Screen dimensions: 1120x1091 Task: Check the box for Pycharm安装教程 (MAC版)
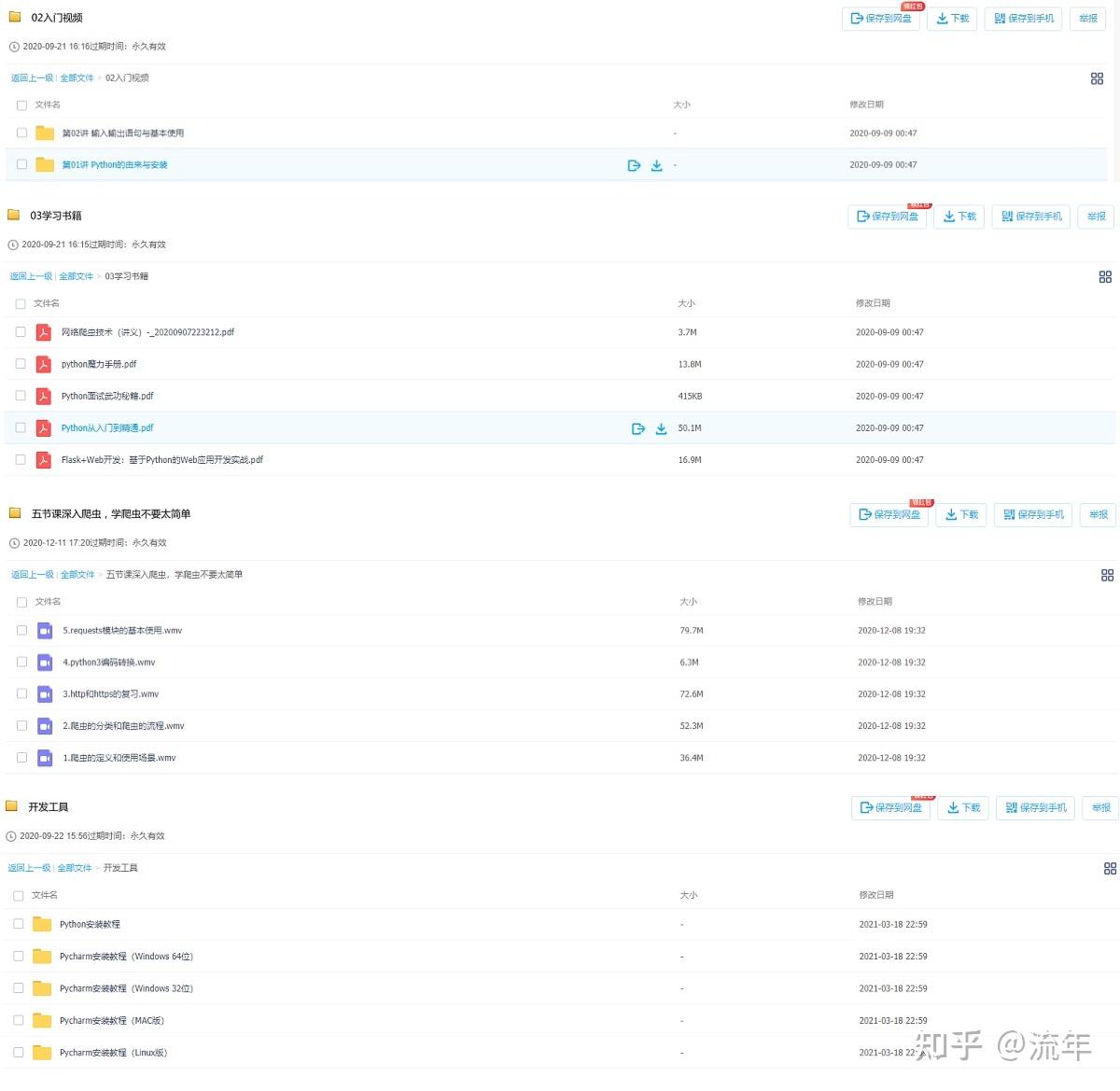coord(19,1020)
